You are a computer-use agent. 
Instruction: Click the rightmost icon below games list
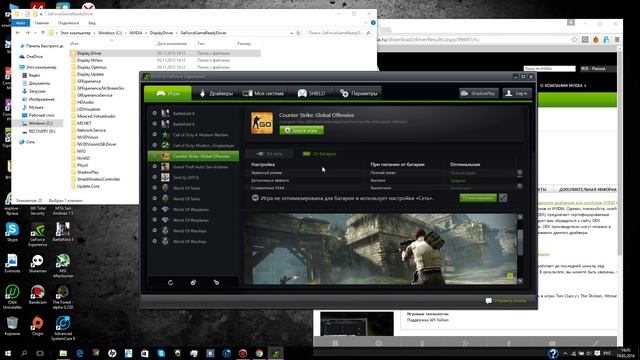click(216, 282)
